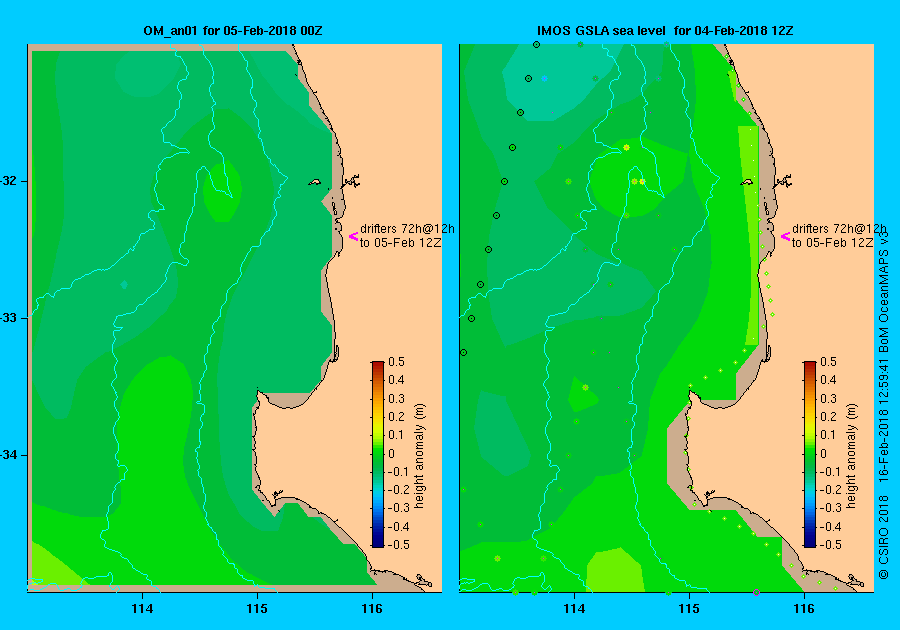Click the -32 latitude axis label
Image resolution: width=900 pixels, height=630 pixels.
9,181
